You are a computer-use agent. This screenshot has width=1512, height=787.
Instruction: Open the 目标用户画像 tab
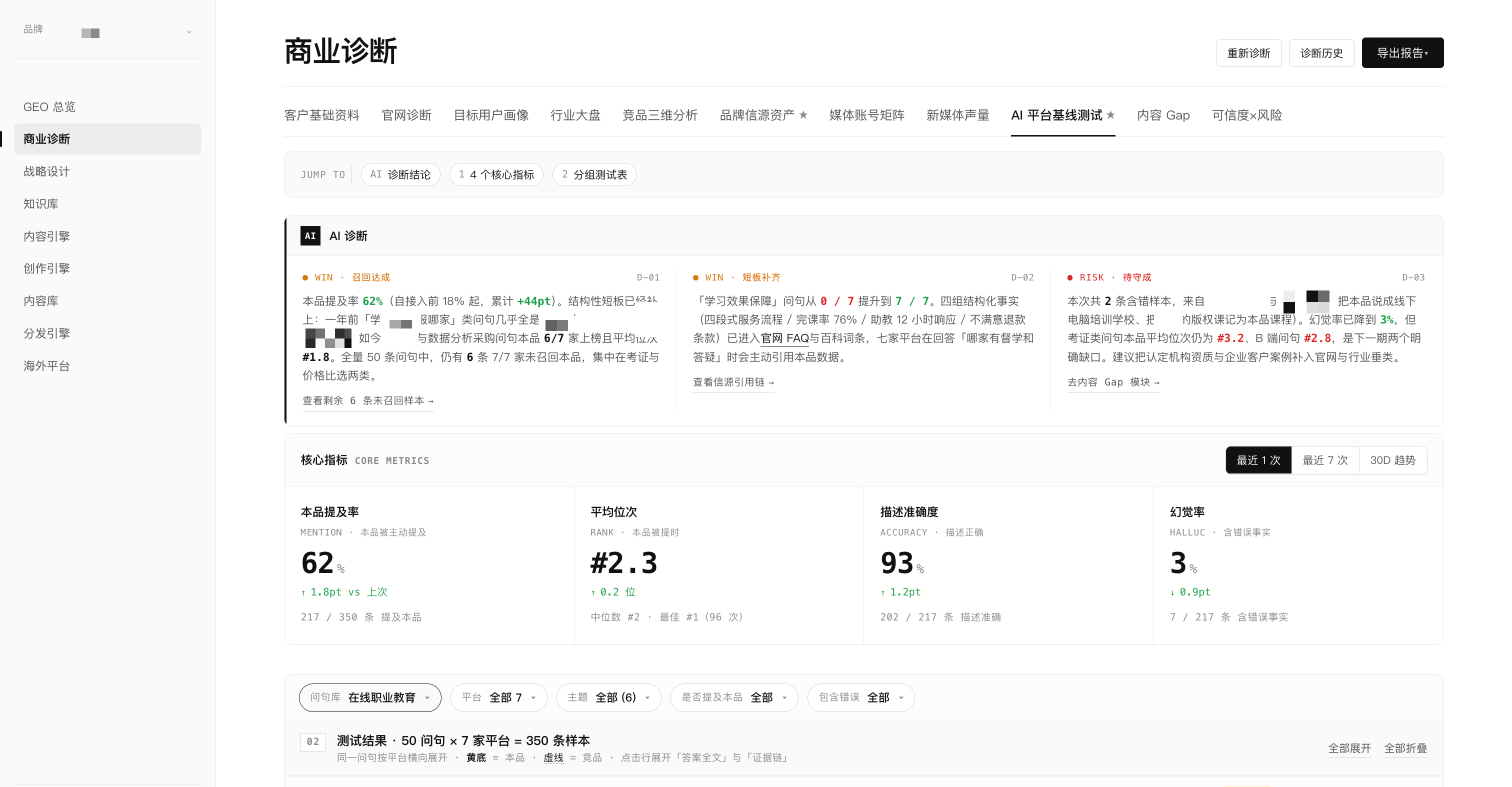coord(490,115)
